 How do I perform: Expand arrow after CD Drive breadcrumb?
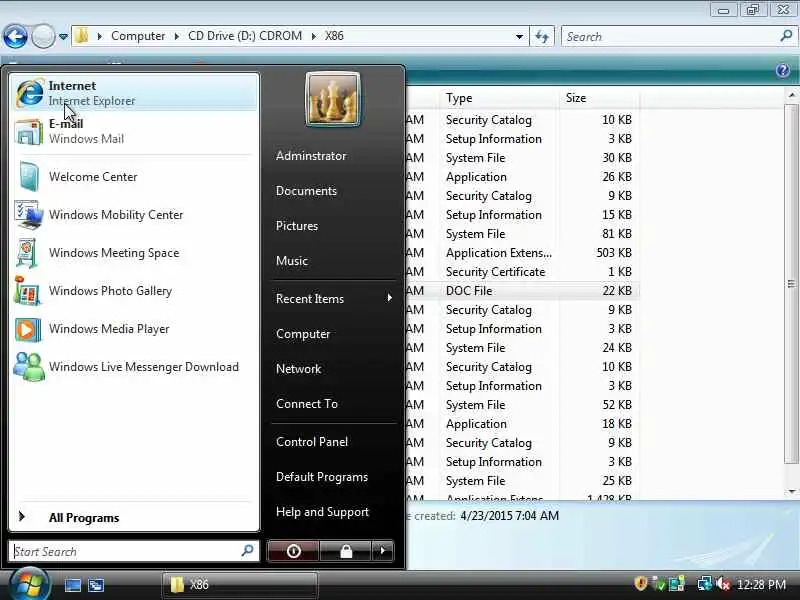point(313,36)
